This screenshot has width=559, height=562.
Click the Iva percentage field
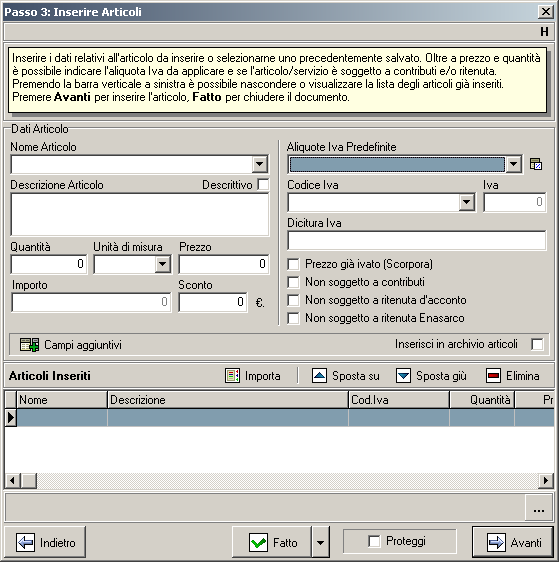[515, 202]
